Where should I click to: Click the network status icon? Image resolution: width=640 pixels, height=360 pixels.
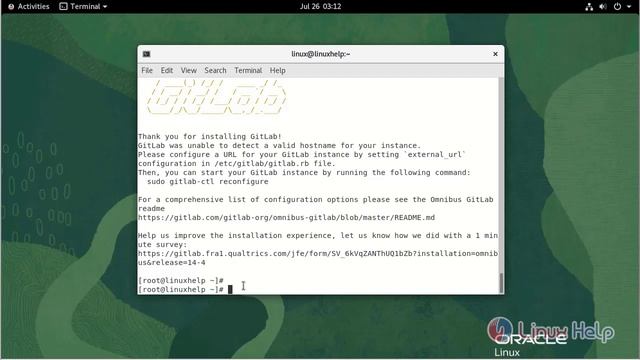pos(589,7)
